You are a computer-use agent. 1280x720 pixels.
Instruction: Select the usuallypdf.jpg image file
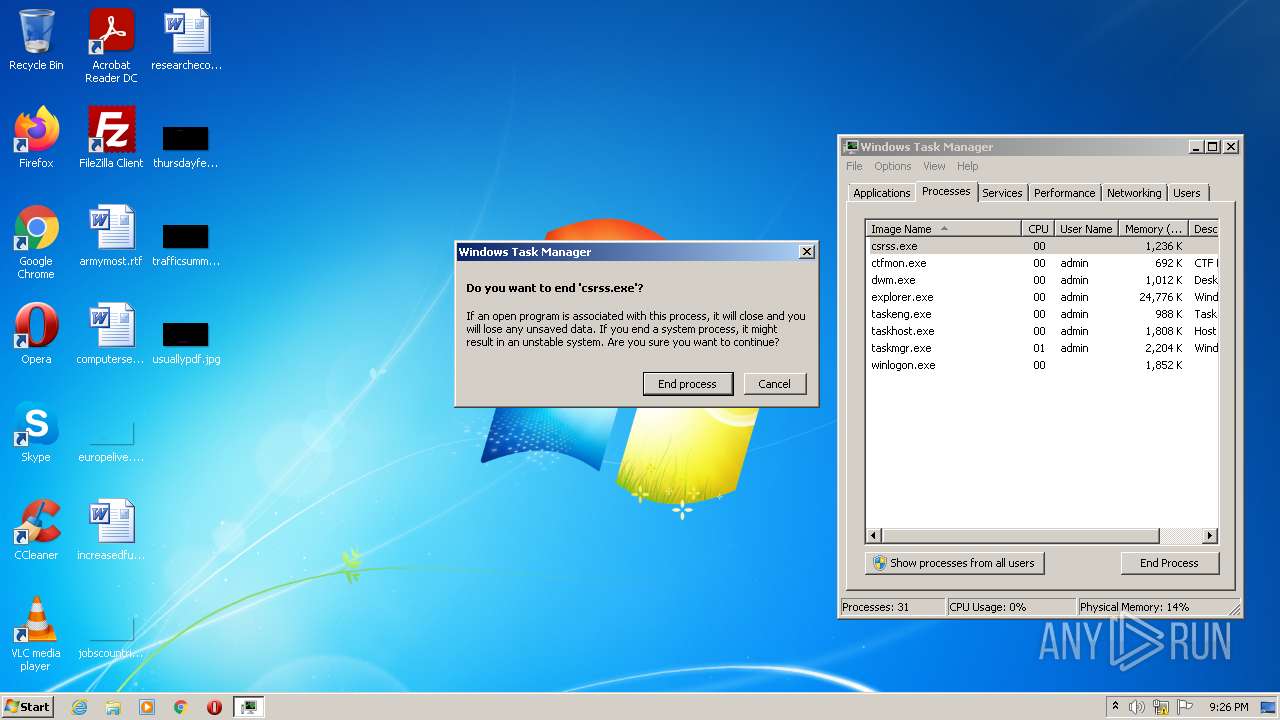[x=186, y=343]
